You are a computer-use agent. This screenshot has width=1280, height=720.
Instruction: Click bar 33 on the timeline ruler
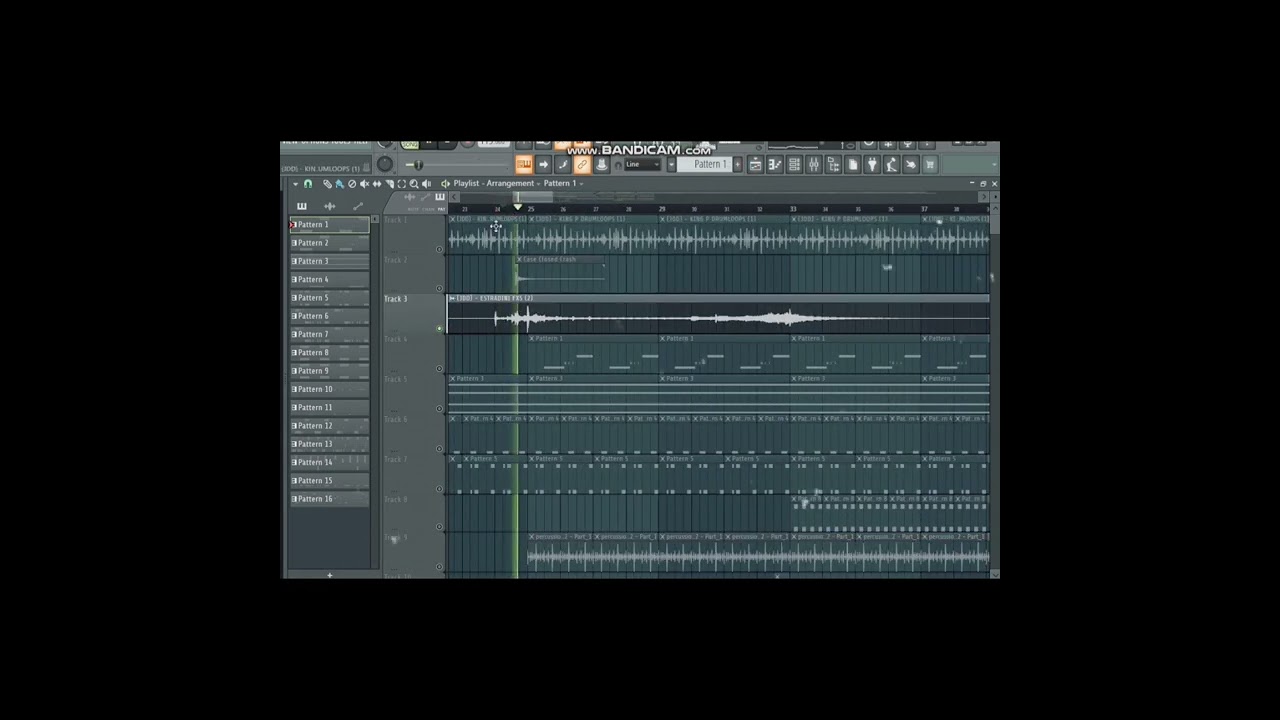793,210
